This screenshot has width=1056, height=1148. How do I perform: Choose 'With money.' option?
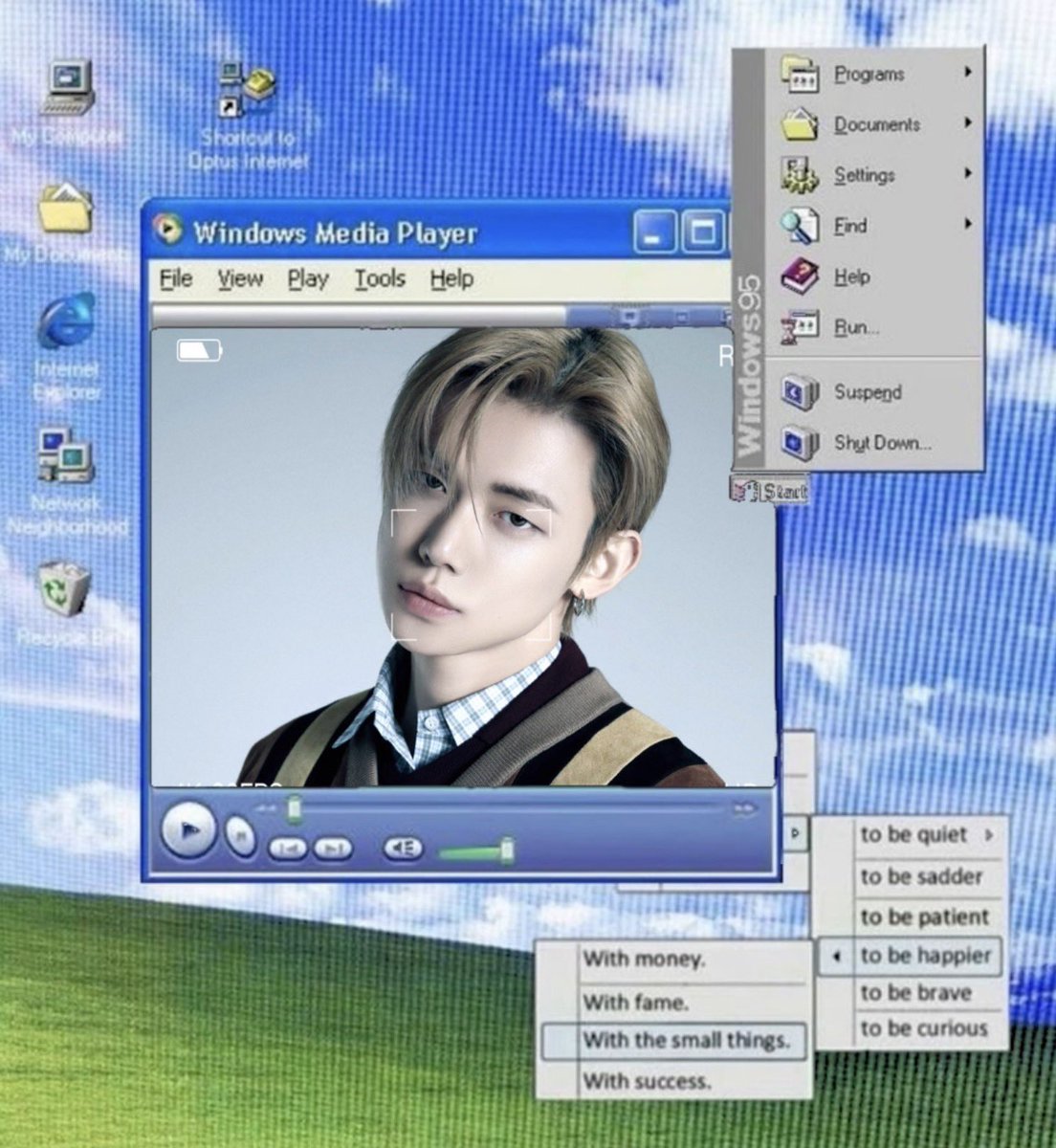644,959
